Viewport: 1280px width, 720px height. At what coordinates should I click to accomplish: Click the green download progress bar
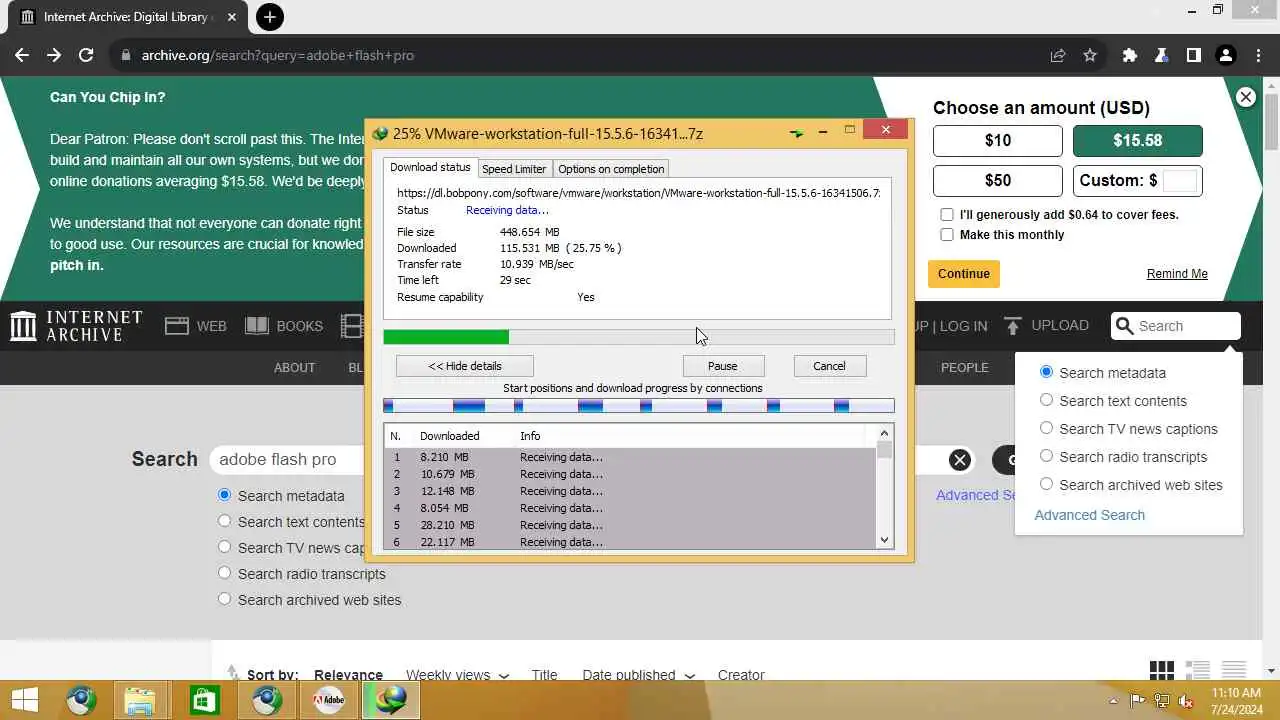(639, 337)
